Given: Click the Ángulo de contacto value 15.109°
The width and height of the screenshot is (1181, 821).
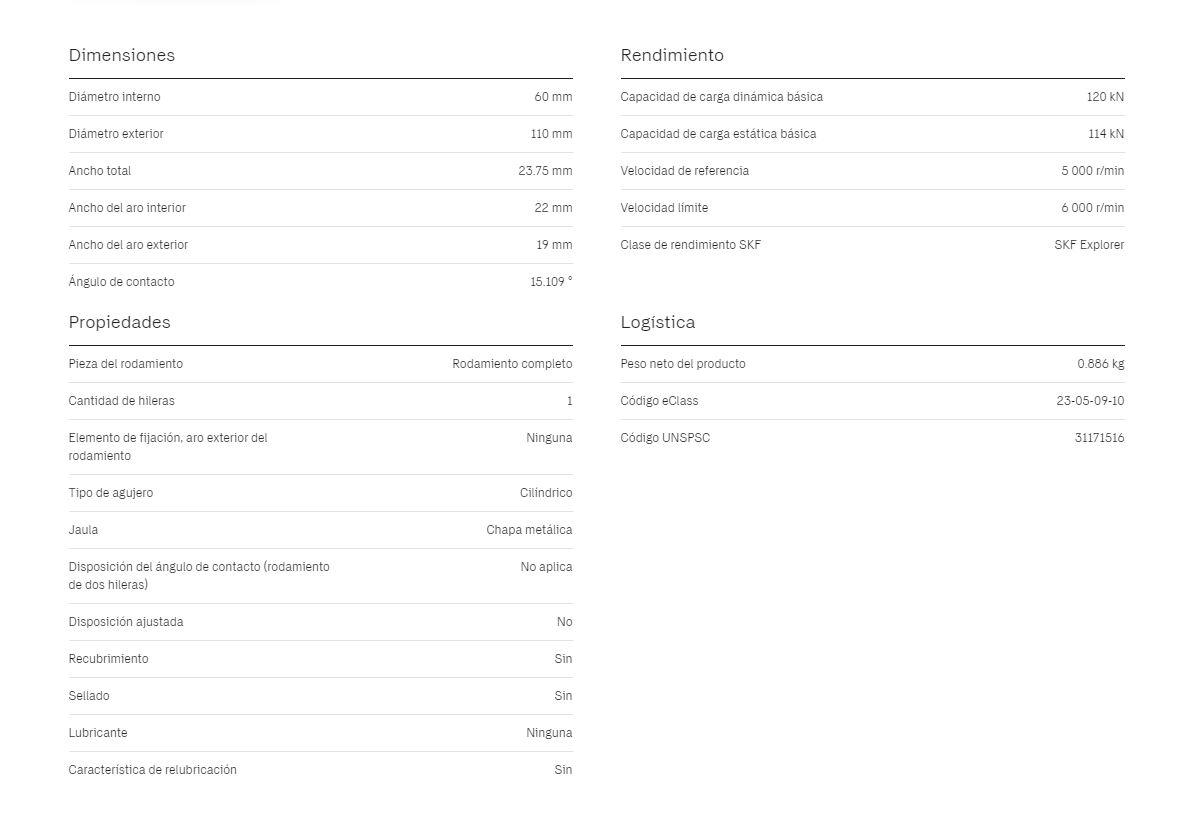Looking at the screenshot, I should coord(551,282).
